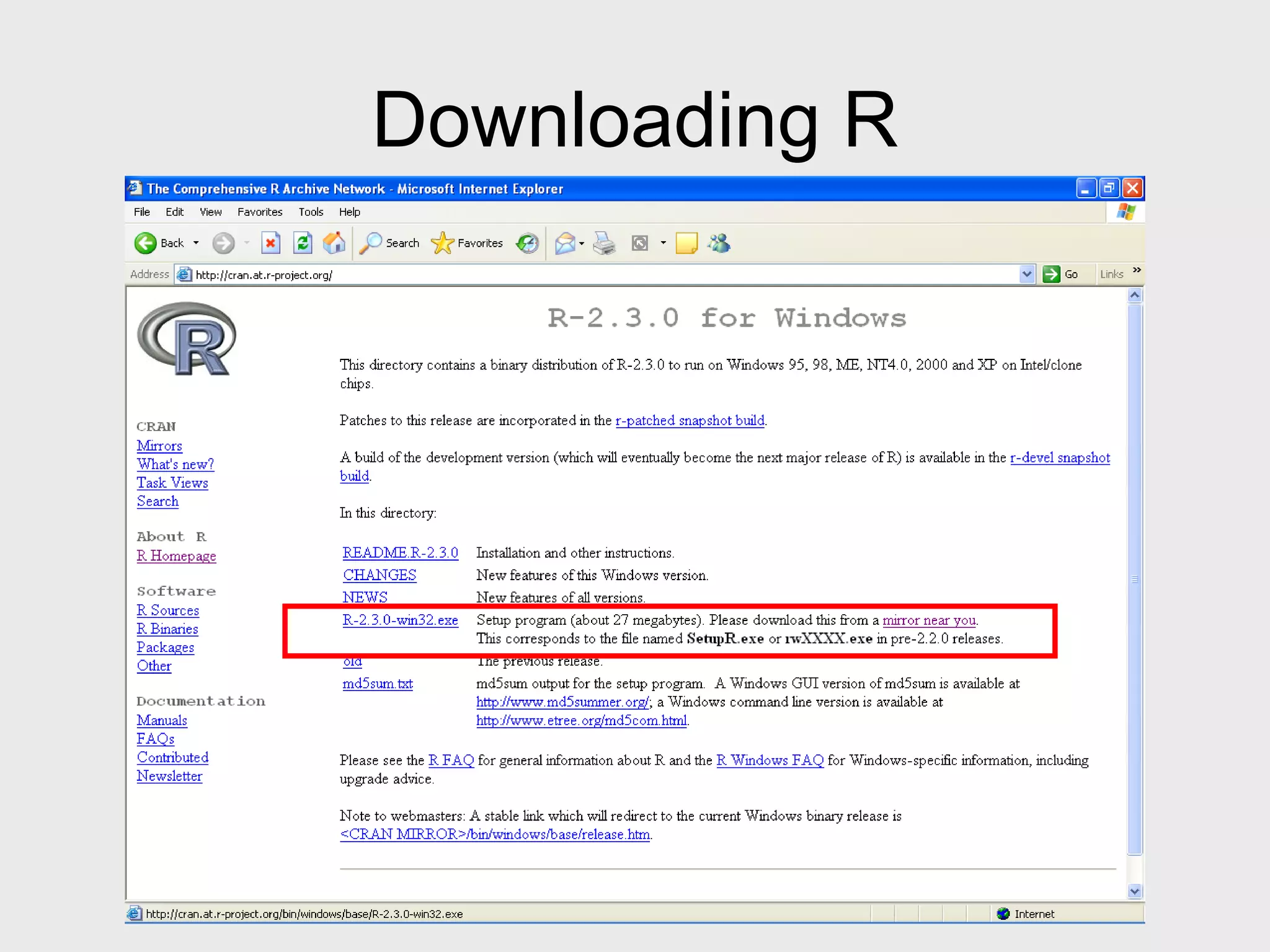Go to the Home page icon
Viewport: 1270px width, 952px height.
coord(334,243)
